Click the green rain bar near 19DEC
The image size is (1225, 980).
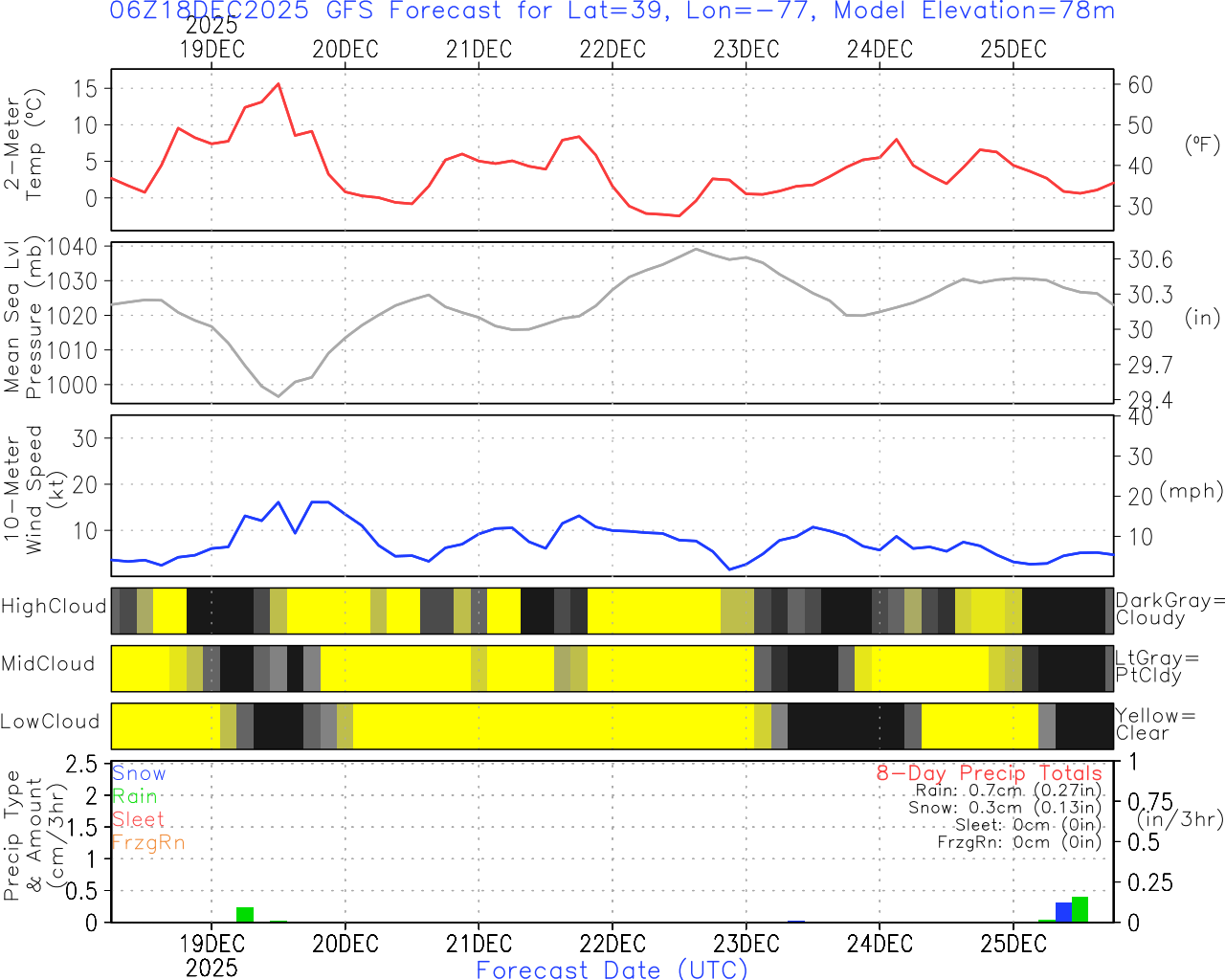point(245,914)
